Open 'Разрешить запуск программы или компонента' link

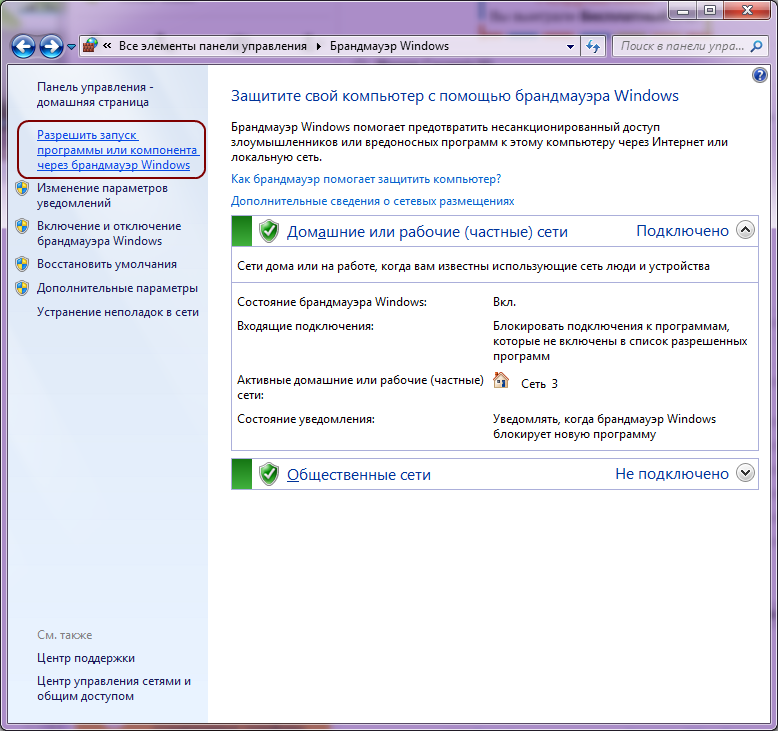pyautogui.click(x=118, y=150)
